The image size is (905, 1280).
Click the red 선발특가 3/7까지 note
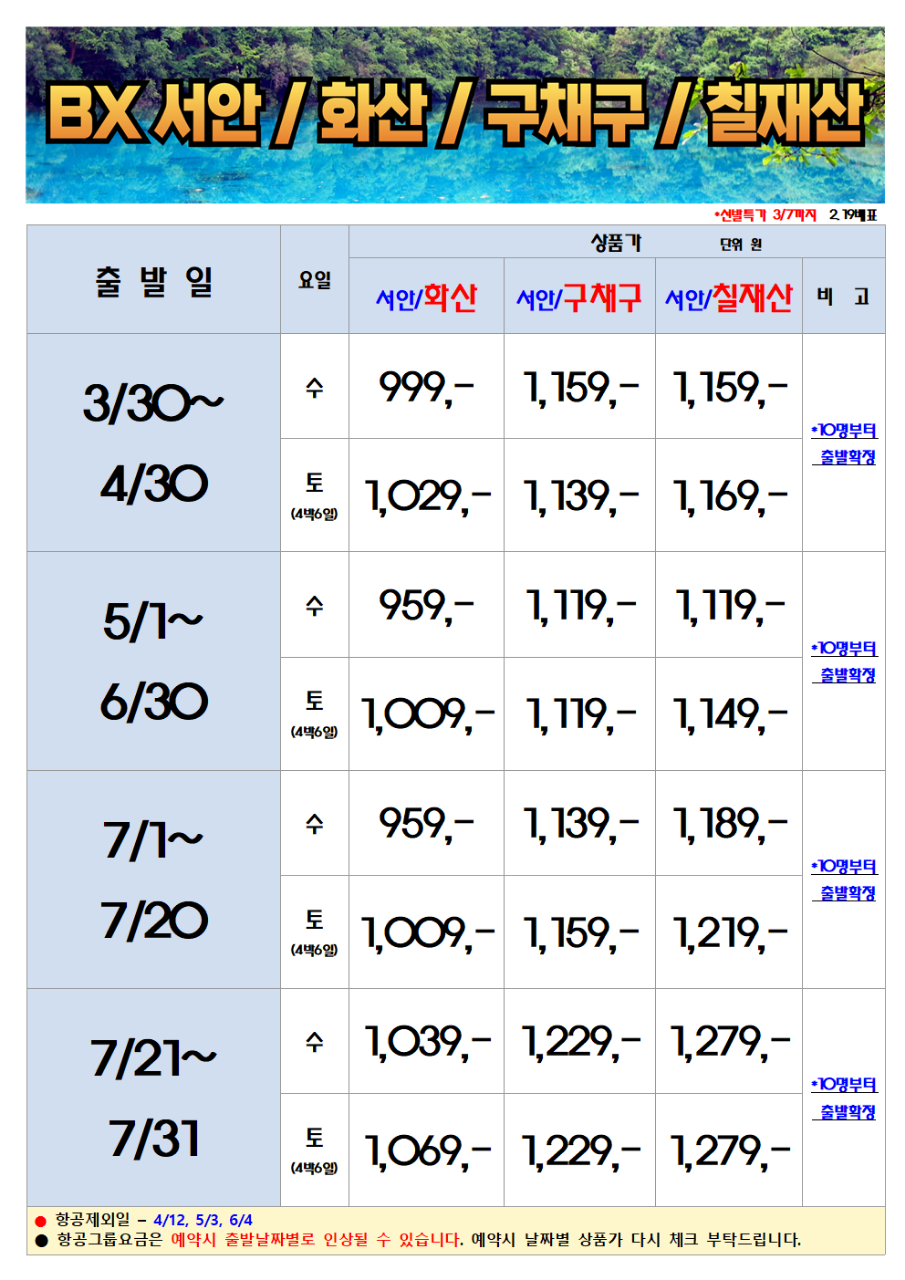click(765, 215)
